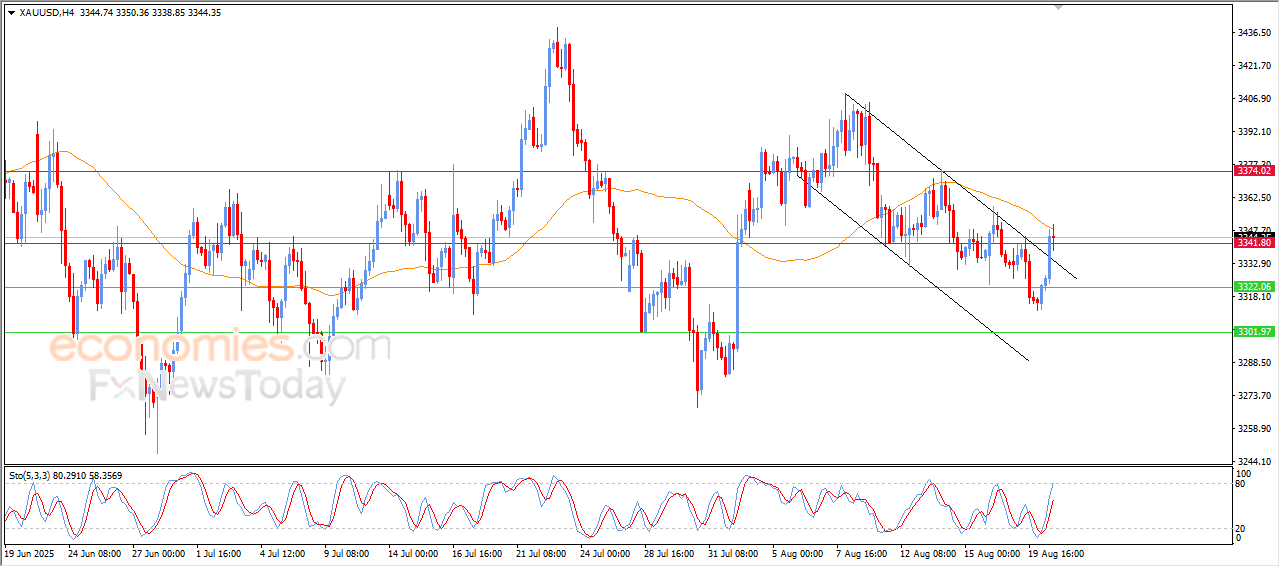Viewport: 1280px width, 567px height.
Task: Open the chart menu triangle beside XAUUSD,H4
Action: point(11,12)
